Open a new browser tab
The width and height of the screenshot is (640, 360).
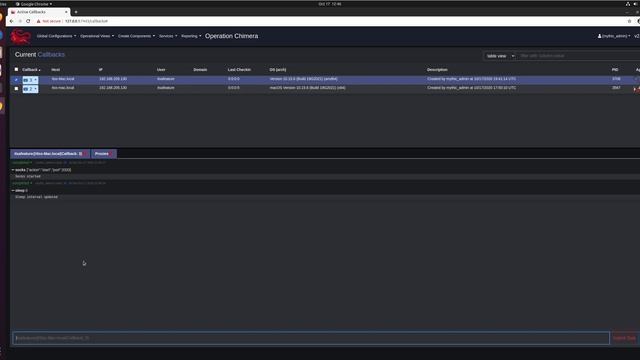tap(76, 12)
